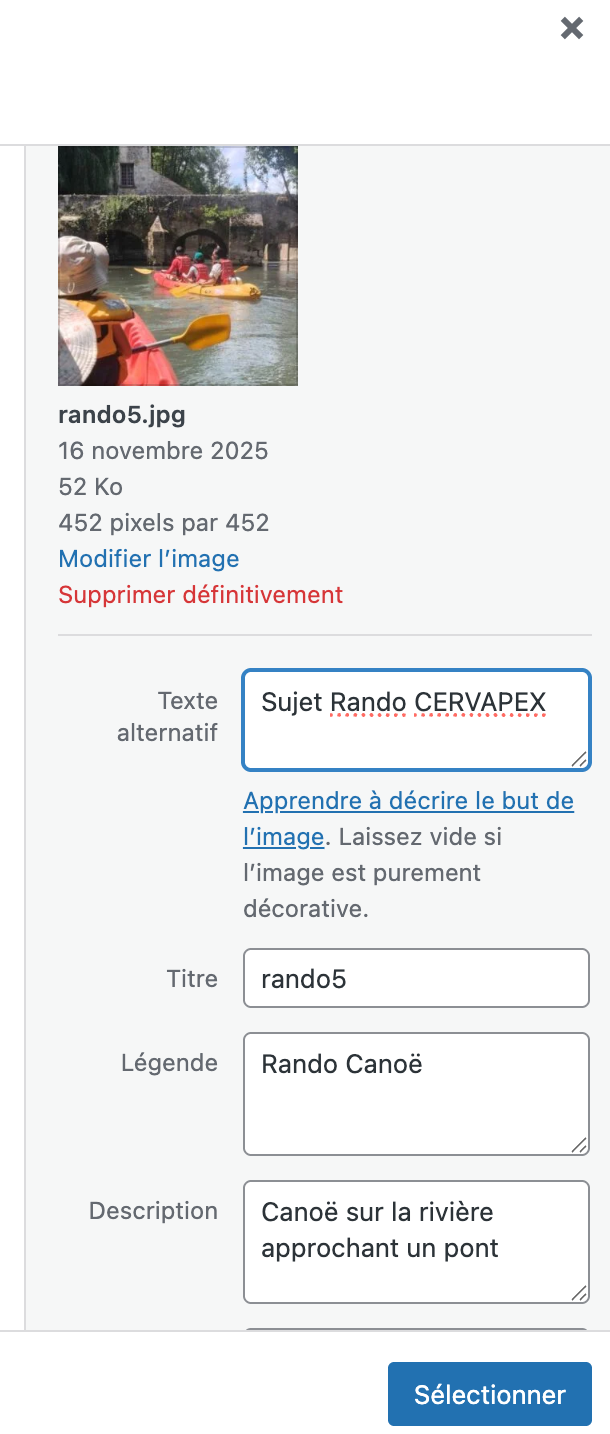Click the rando5.jpg kayak thumbnail

178,266
